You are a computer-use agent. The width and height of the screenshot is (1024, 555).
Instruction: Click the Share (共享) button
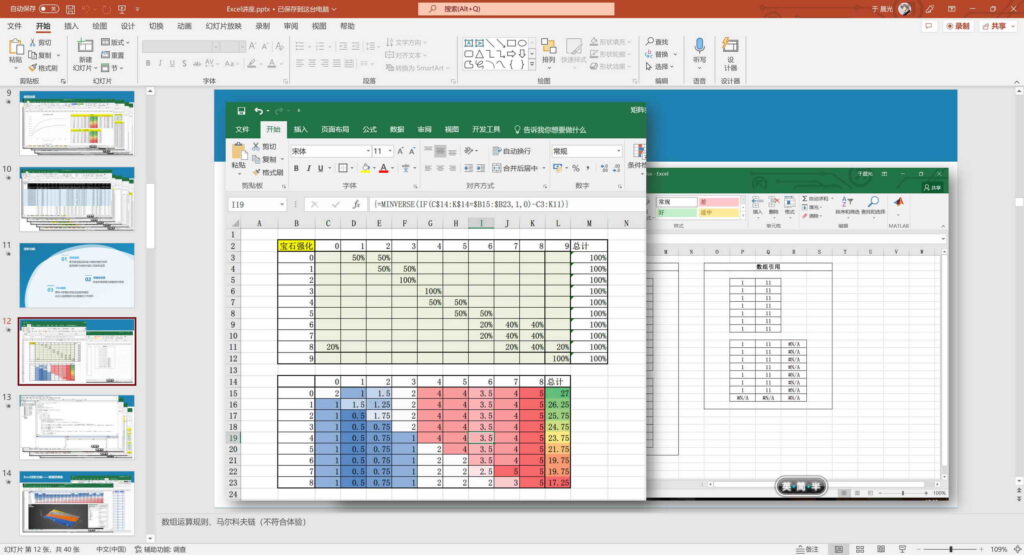pos(997,26)
